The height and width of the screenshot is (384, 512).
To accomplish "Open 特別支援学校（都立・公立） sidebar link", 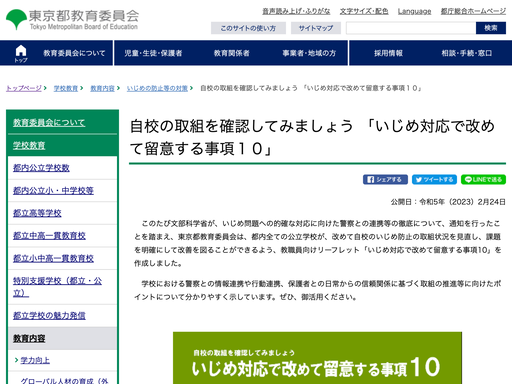I will click(x=57, y=287).
